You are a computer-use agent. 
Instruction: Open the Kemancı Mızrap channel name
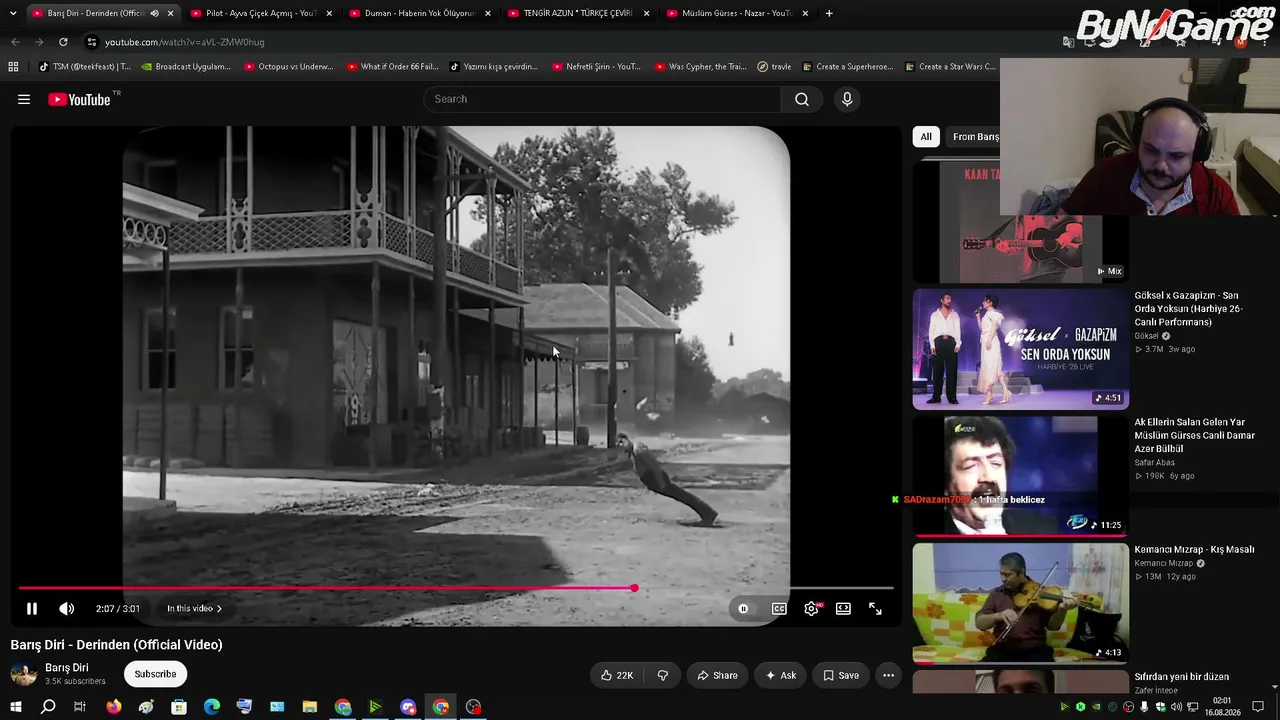(x=1163, y=563)
